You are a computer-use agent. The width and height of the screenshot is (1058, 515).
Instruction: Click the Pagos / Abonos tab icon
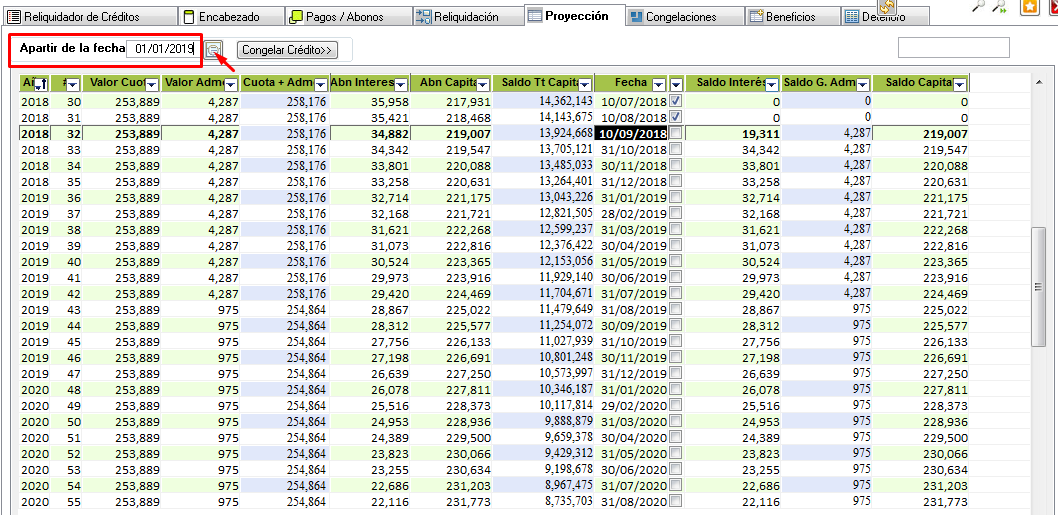click(x=296, y=17)
